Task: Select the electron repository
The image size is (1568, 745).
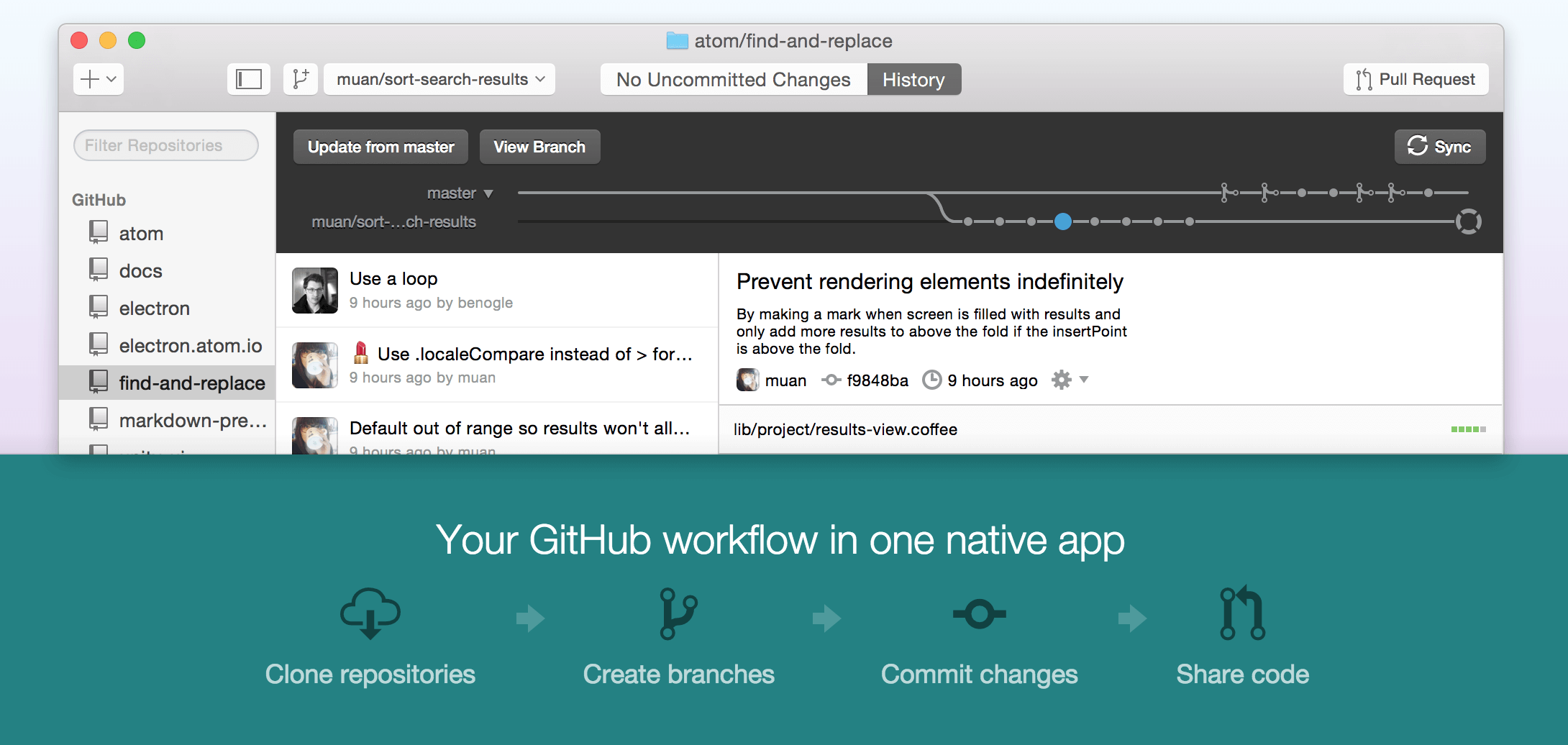Action: tap(167, 308)
